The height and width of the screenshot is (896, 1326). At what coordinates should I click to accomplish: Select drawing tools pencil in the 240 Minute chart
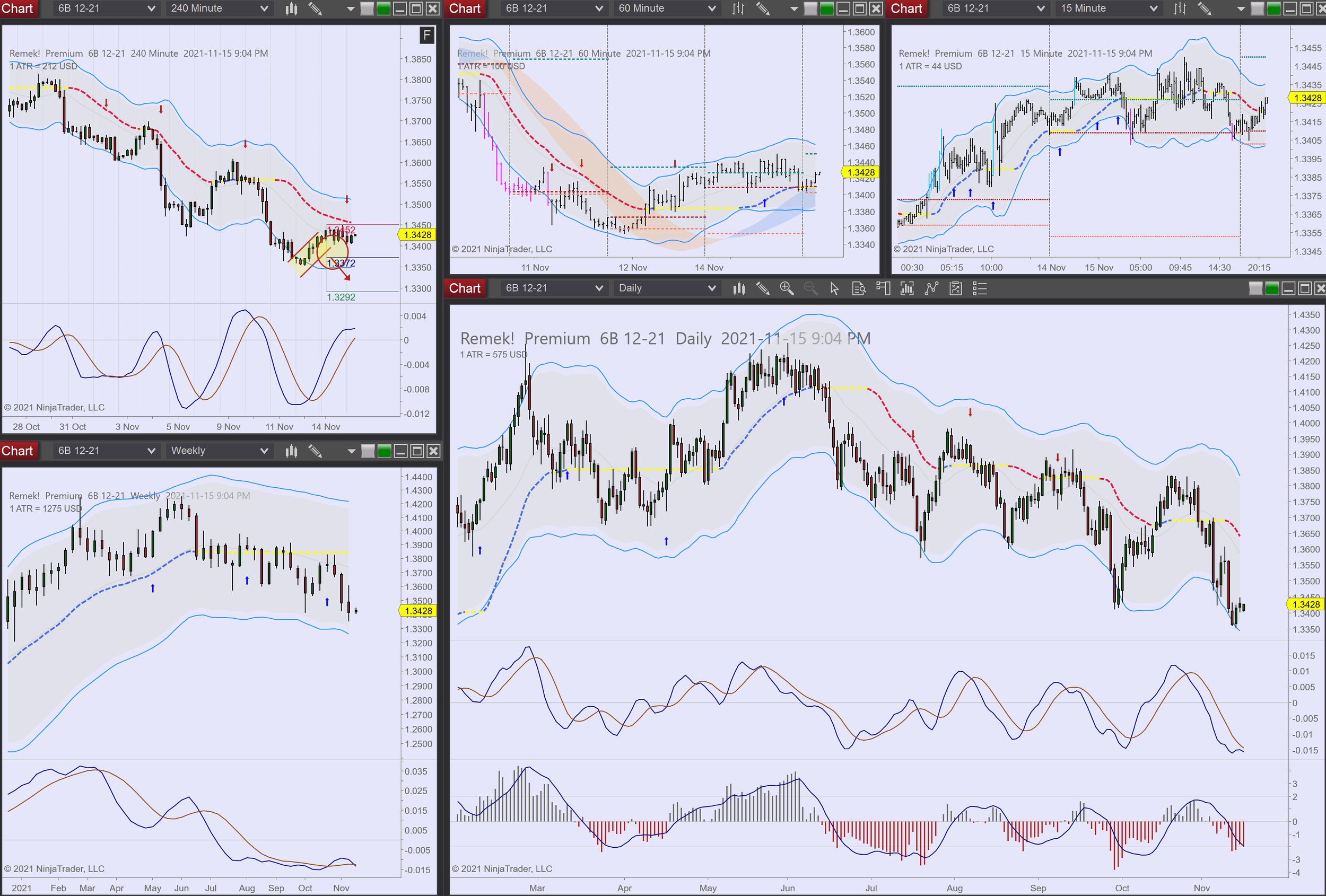click(x=316, y=8)
